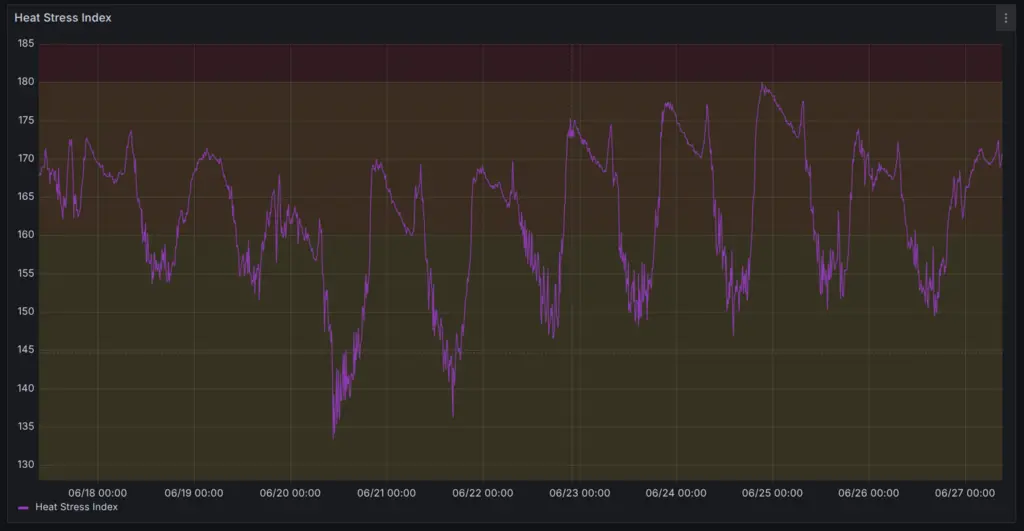Click the 06/27 00:00 x-axis label

tap(966, 493)
